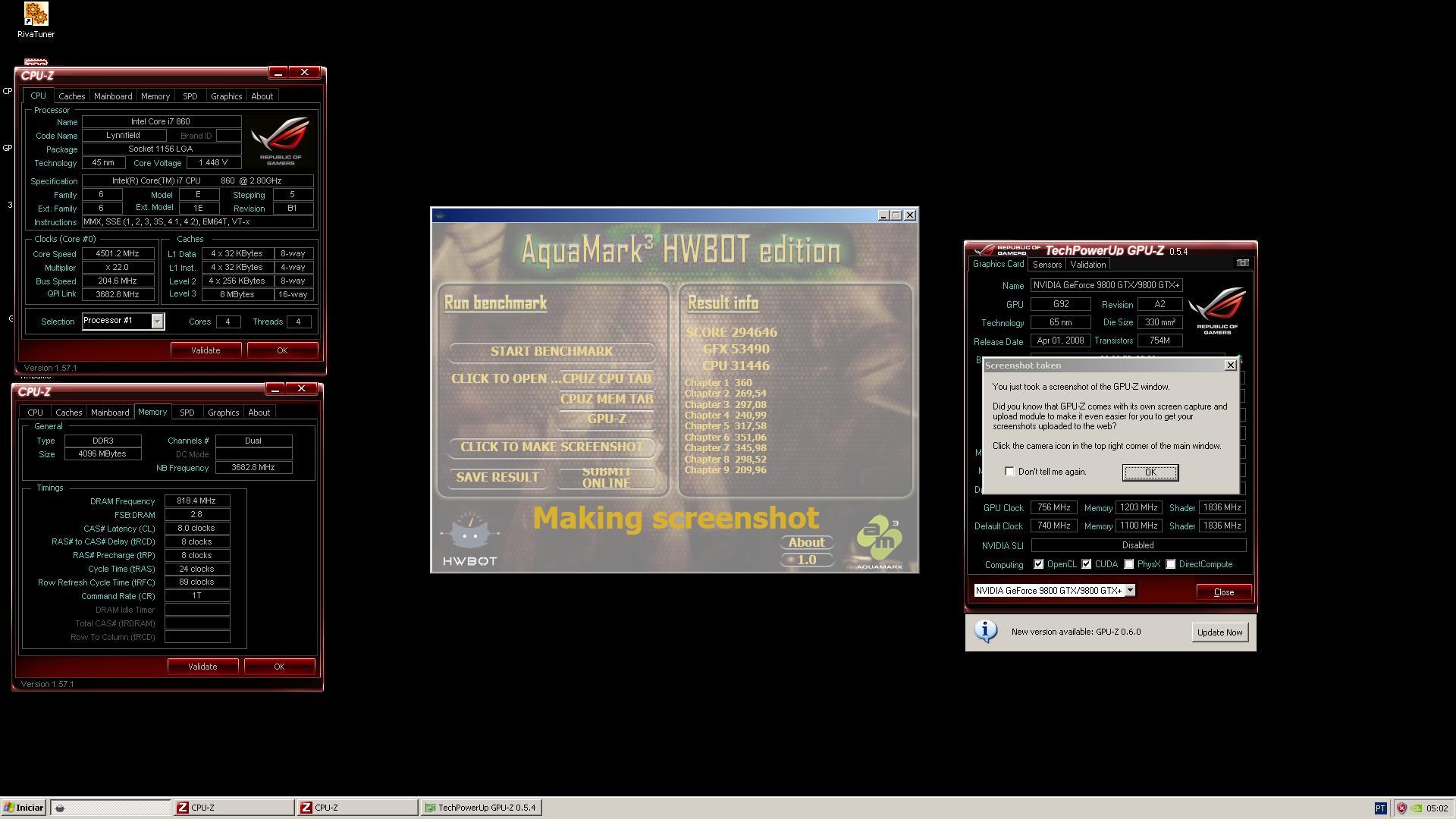Click the About button in AquaMark
This screenshot has height=819, width=1456.
806,543
